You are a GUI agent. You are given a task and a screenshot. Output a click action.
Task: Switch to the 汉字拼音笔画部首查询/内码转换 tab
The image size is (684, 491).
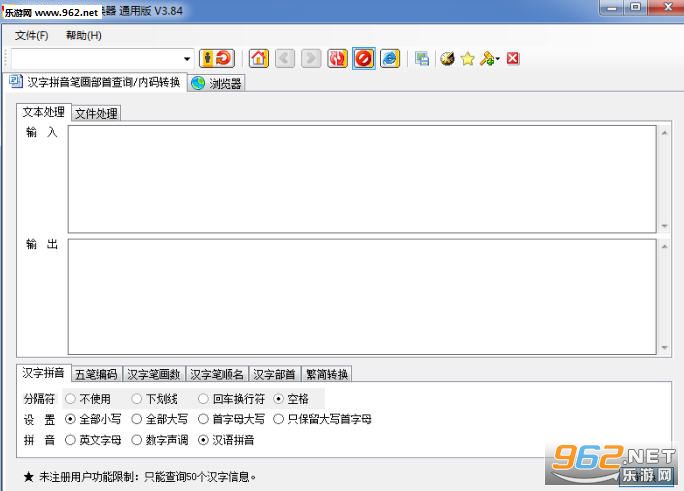pos(96,82)
